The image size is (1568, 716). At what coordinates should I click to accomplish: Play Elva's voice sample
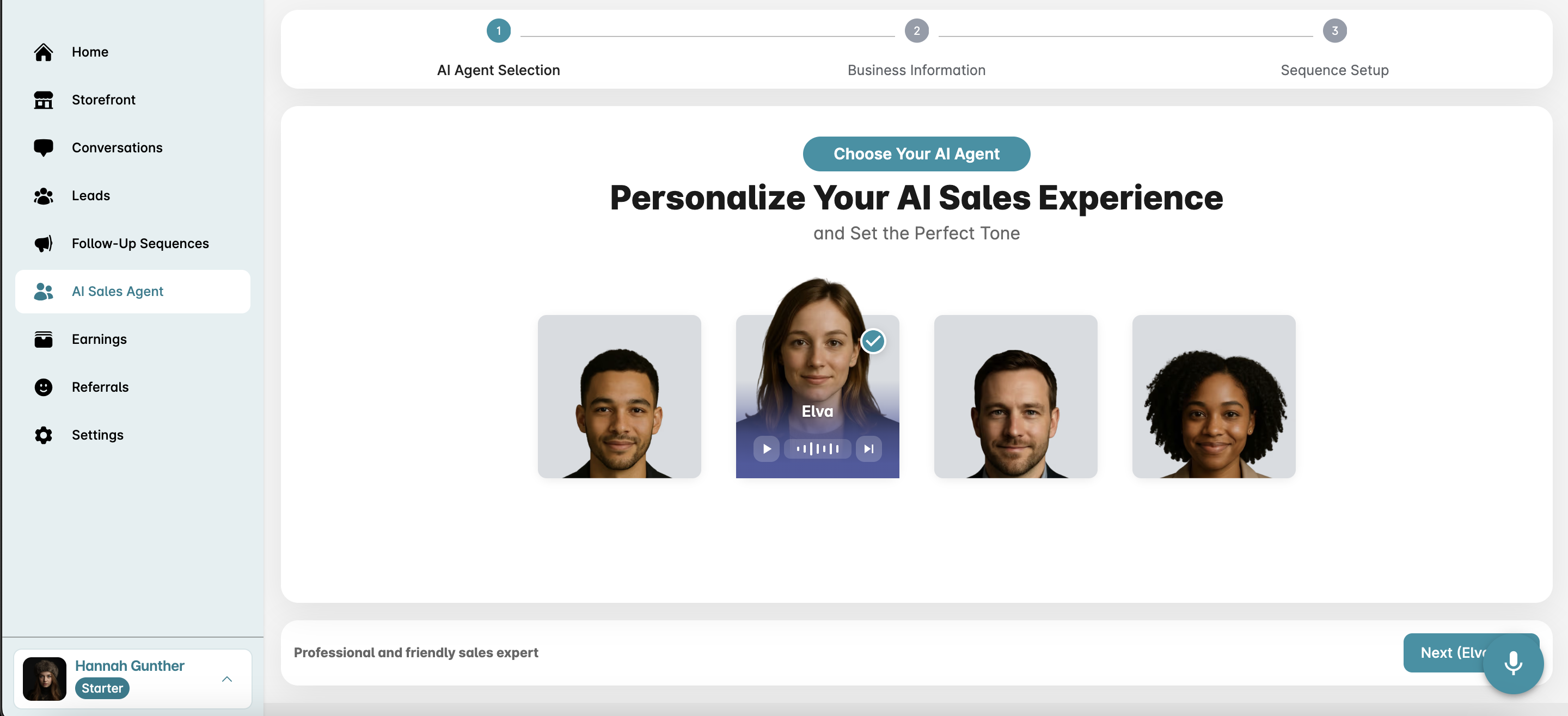767,449
